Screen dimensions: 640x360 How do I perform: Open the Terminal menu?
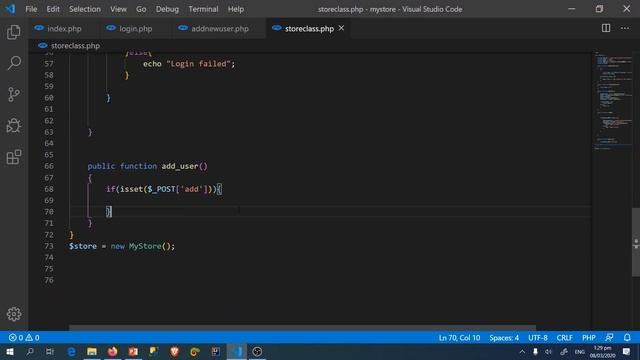pos(203,9)
